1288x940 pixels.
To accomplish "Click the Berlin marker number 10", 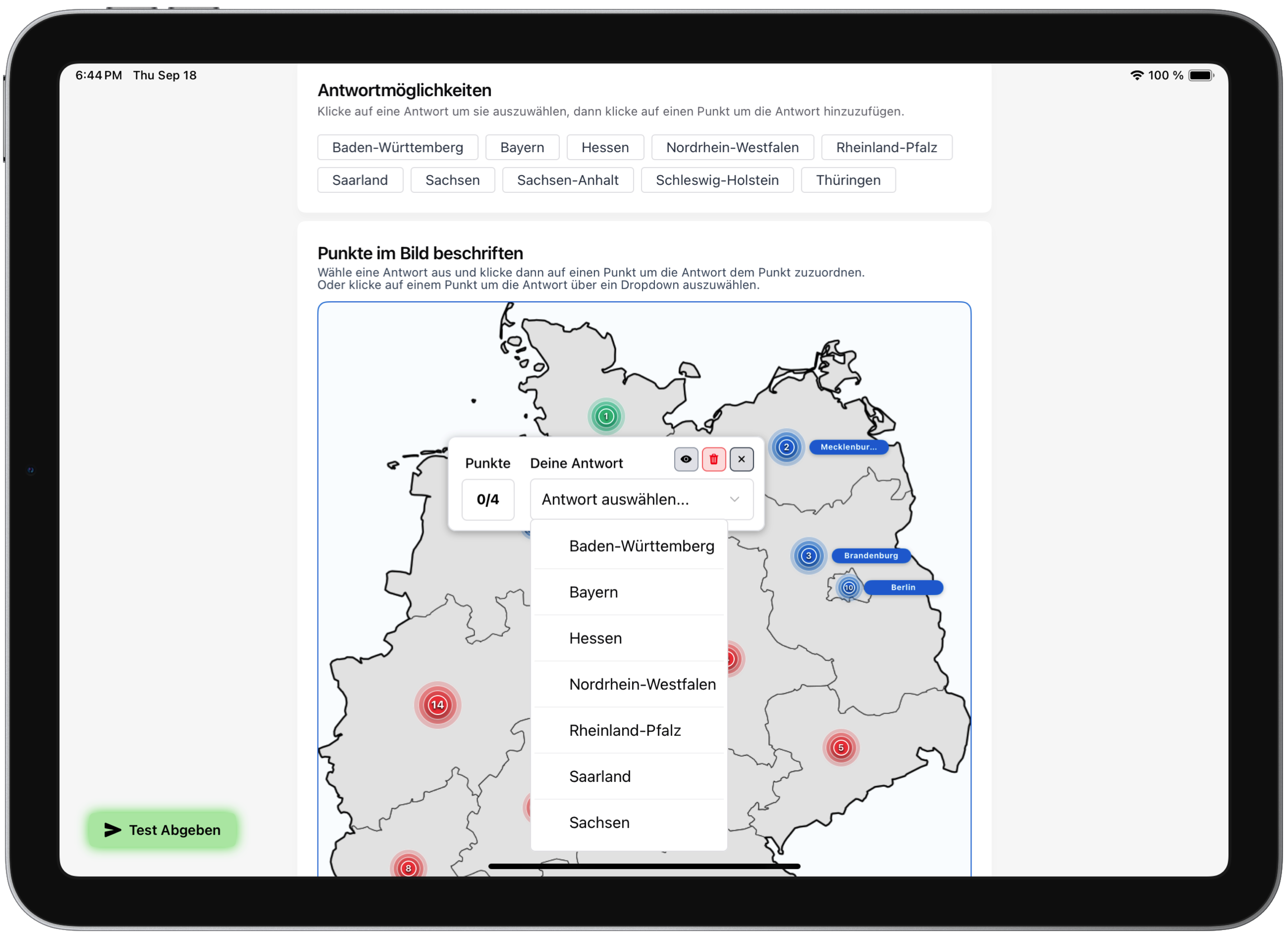I will [849, 587].
